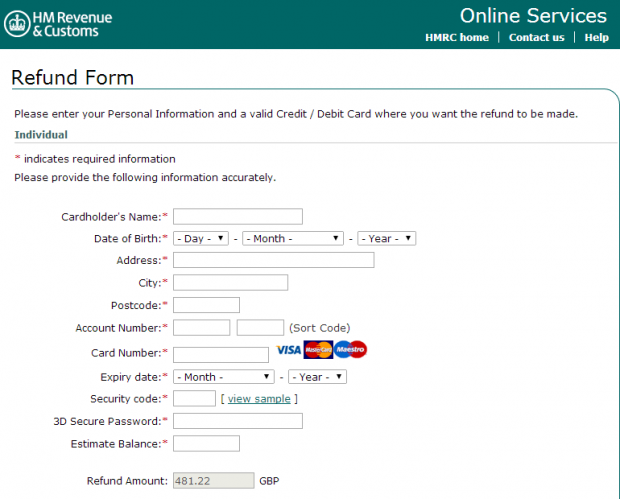Screen dimensions: 620x499
Task: Click the Maestro card logo
Action: (x=350, y=350)
